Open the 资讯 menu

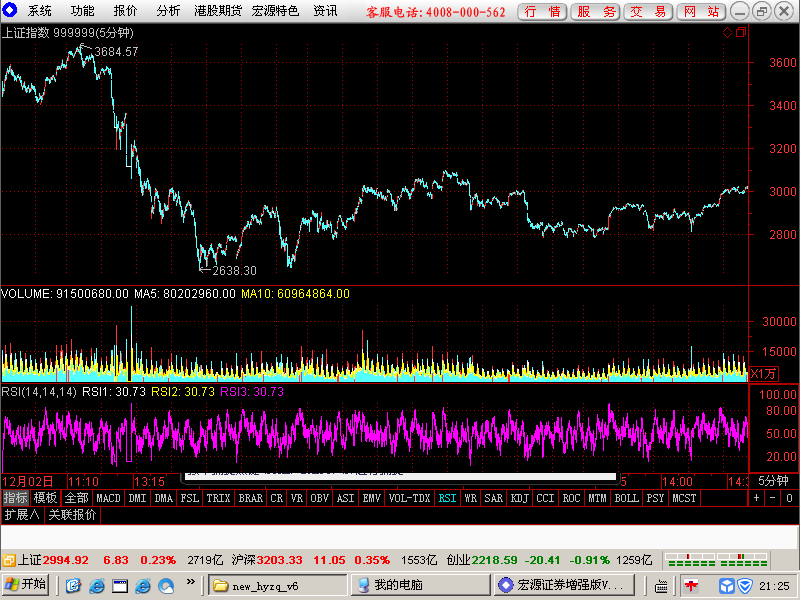(325, 11)
